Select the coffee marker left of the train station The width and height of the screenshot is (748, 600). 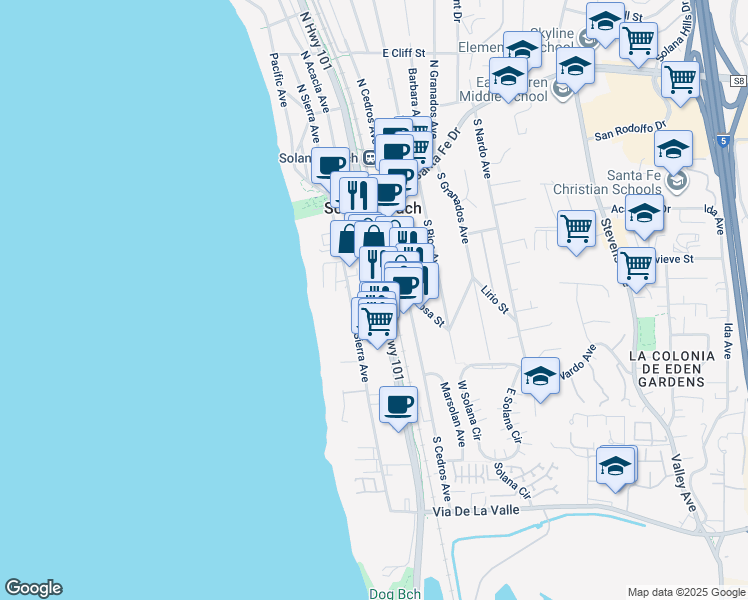coord(330,164)
